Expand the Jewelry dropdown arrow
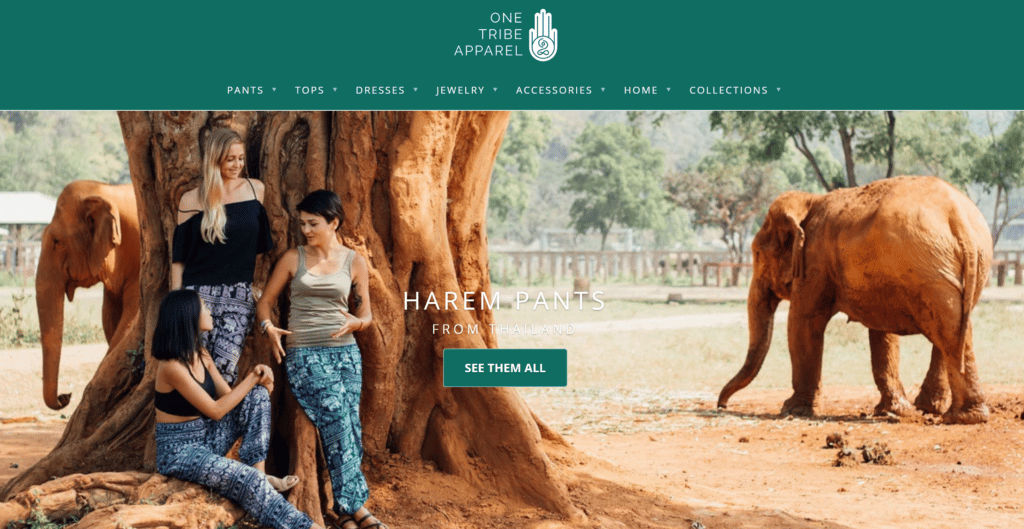 point(496,89)
